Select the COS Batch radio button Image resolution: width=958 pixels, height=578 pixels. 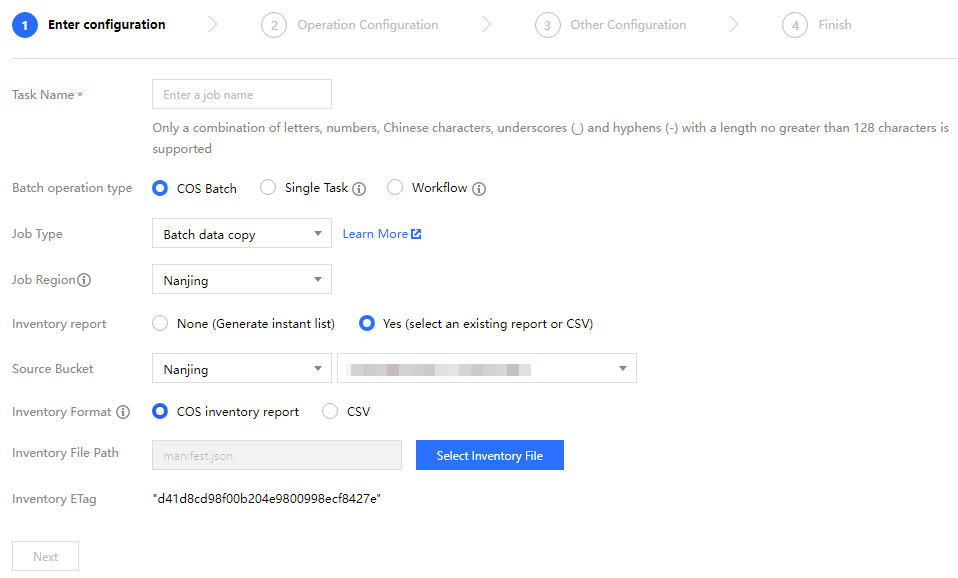click(x=160, y=188)
